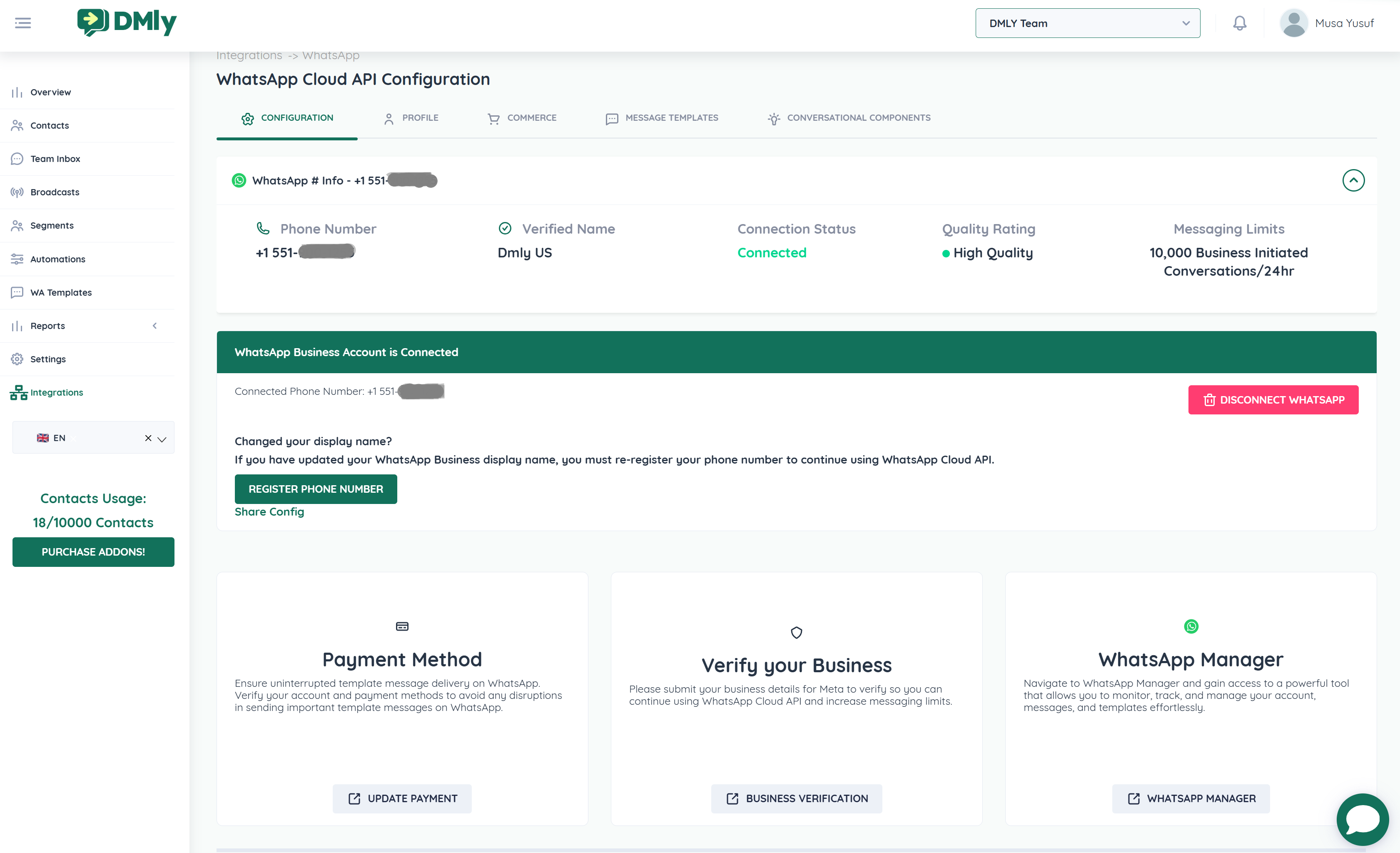Click the Share Config link
The width and height of the screenshot is (1400, 853).
coord(269,512)
